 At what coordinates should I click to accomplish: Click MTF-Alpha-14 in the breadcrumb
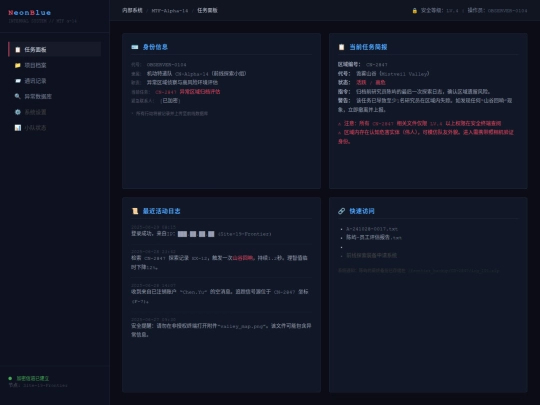[170, 11]
